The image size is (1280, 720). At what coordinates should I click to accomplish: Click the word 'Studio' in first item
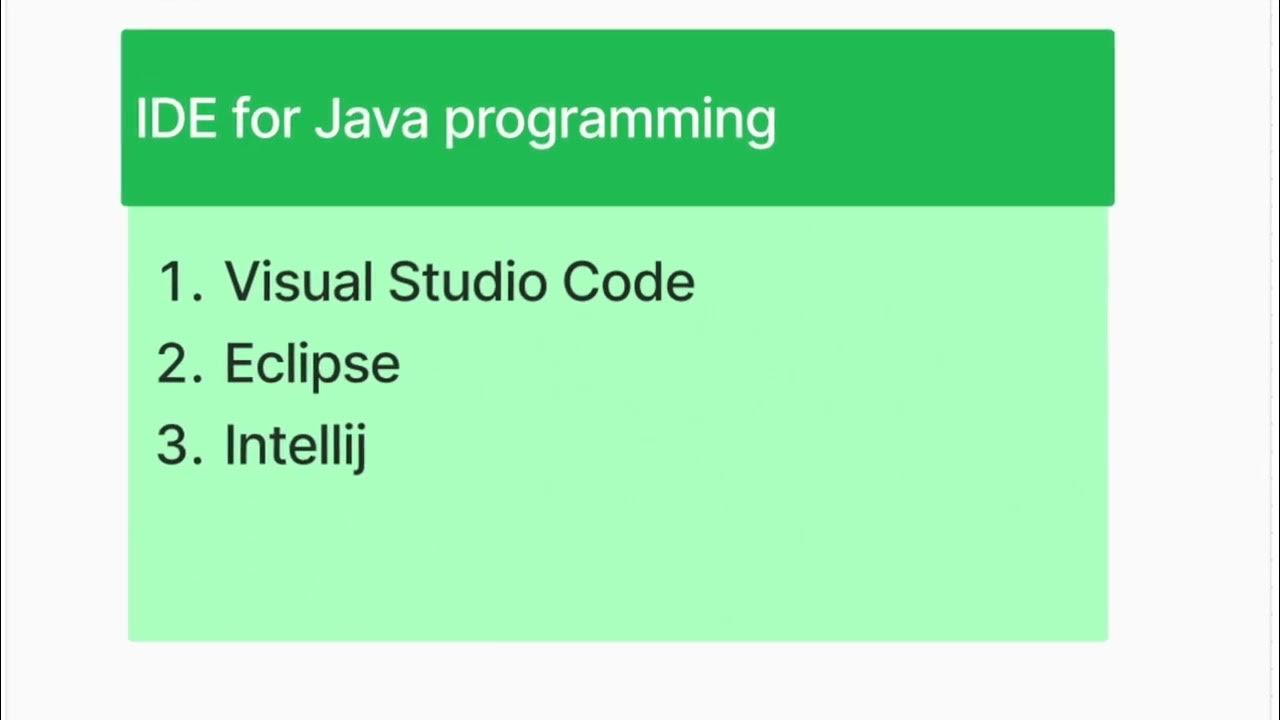point(468,281)
